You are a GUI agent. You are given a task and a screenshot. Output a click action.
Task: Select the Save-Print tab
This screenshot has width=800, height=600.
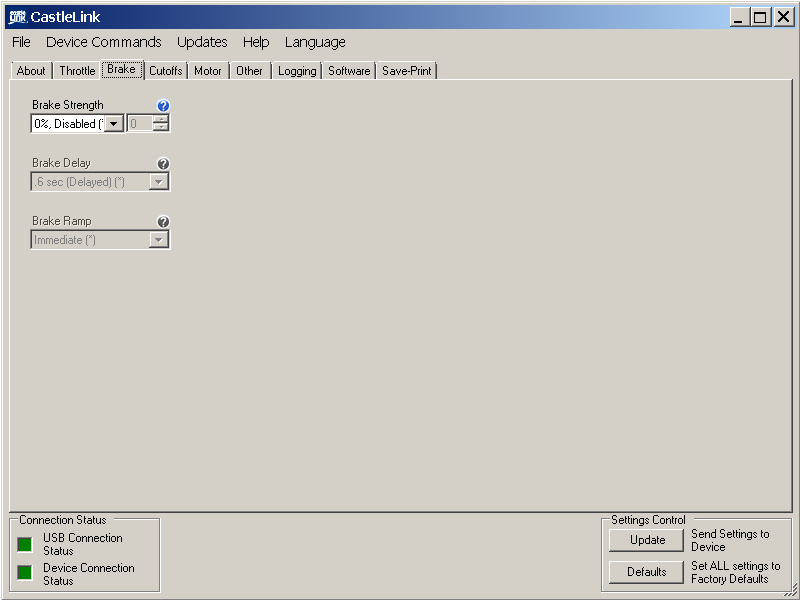408,71
